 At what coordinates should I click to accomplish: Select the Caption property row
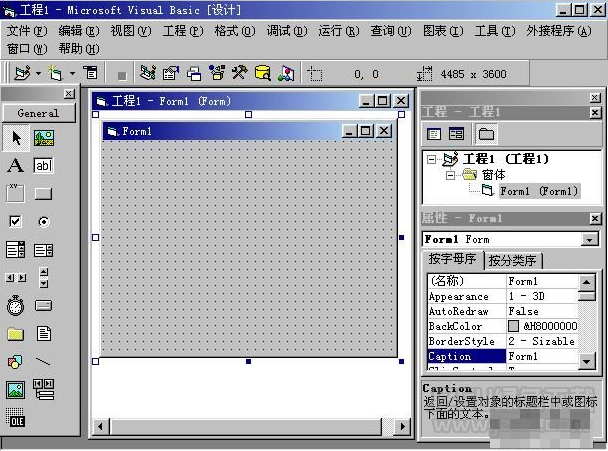point(503,356)
